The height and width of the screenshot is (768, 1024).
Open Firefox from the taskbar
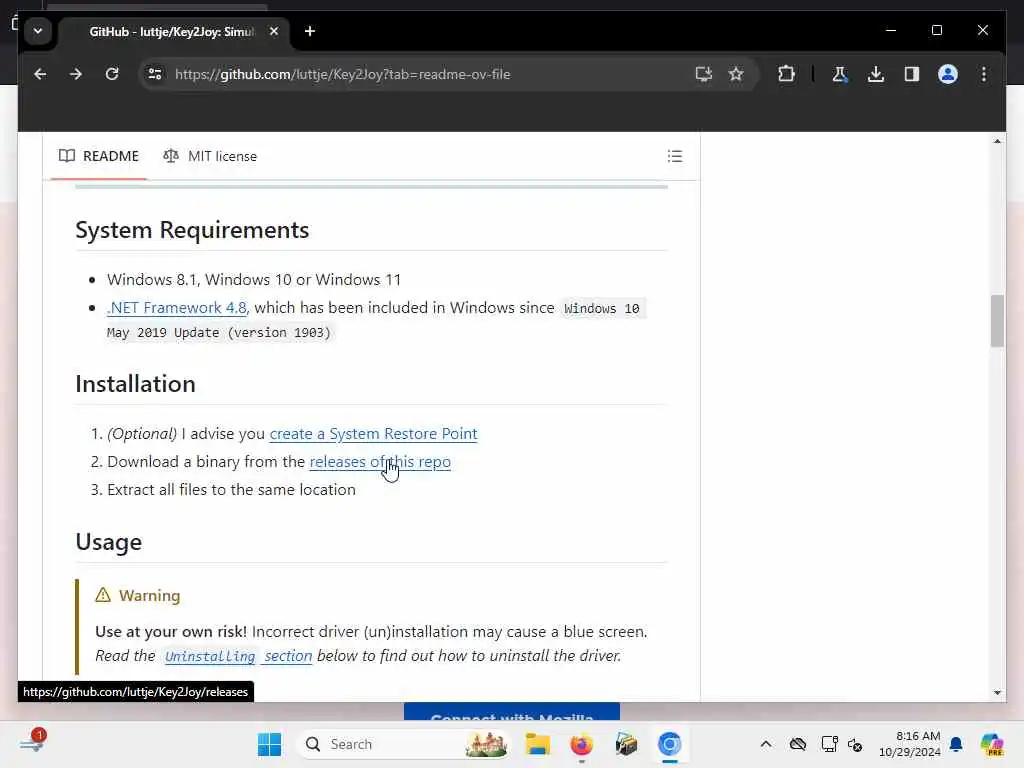(581, 744)
